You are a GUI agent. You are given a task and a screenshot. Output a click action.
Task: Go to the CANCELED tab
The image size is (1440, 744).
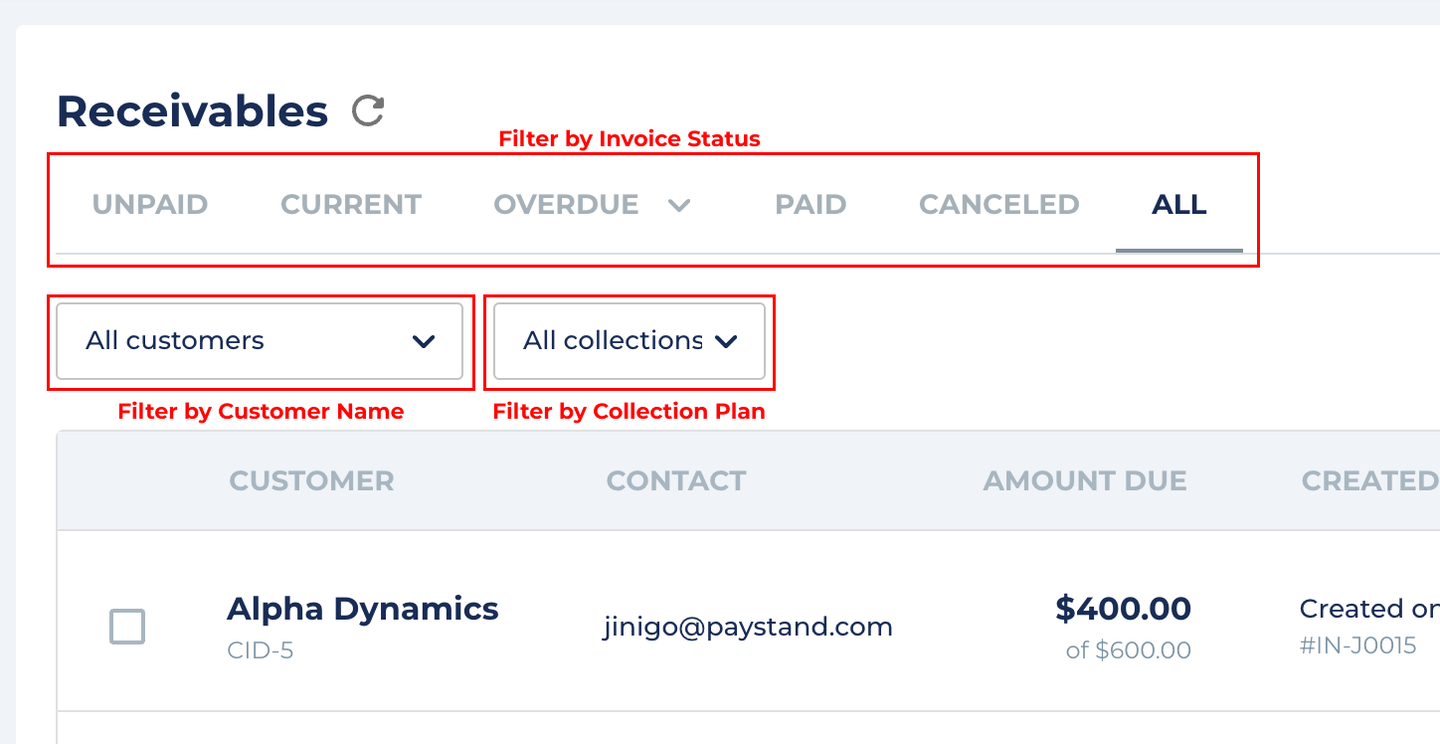[999, 205]
